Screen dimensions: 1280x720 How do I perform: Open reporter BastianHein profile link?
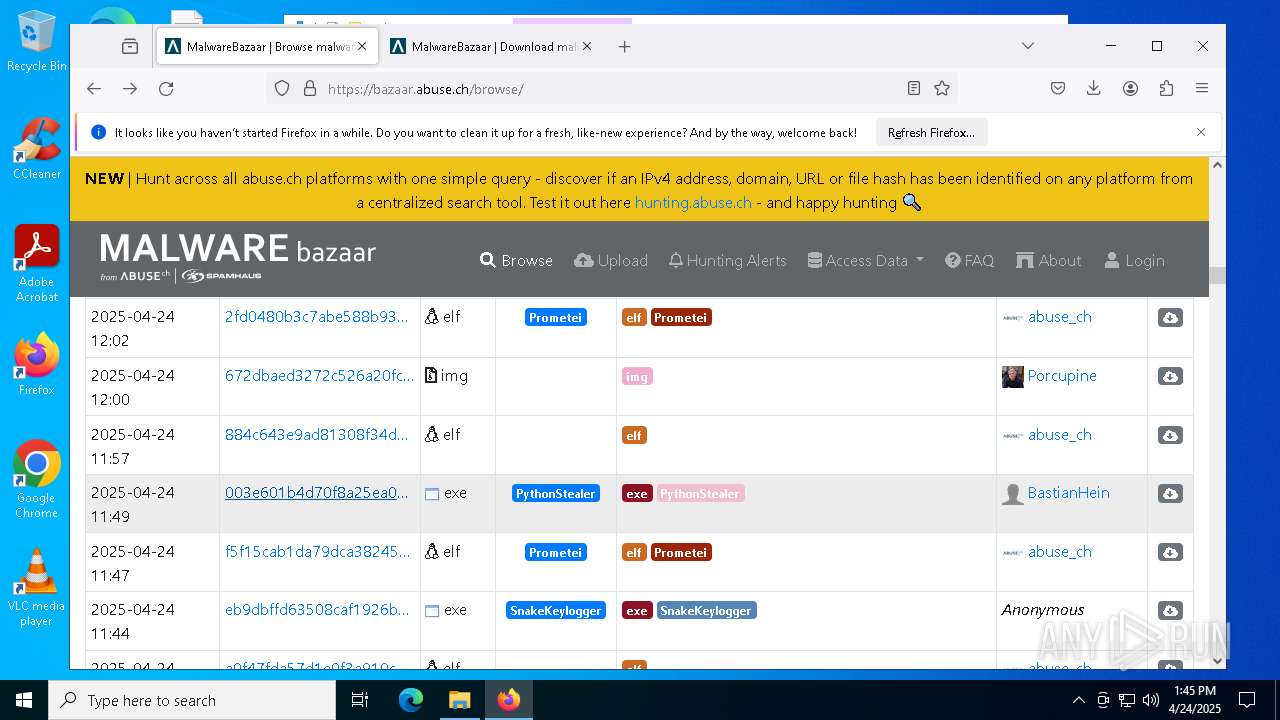(1068, 492)
